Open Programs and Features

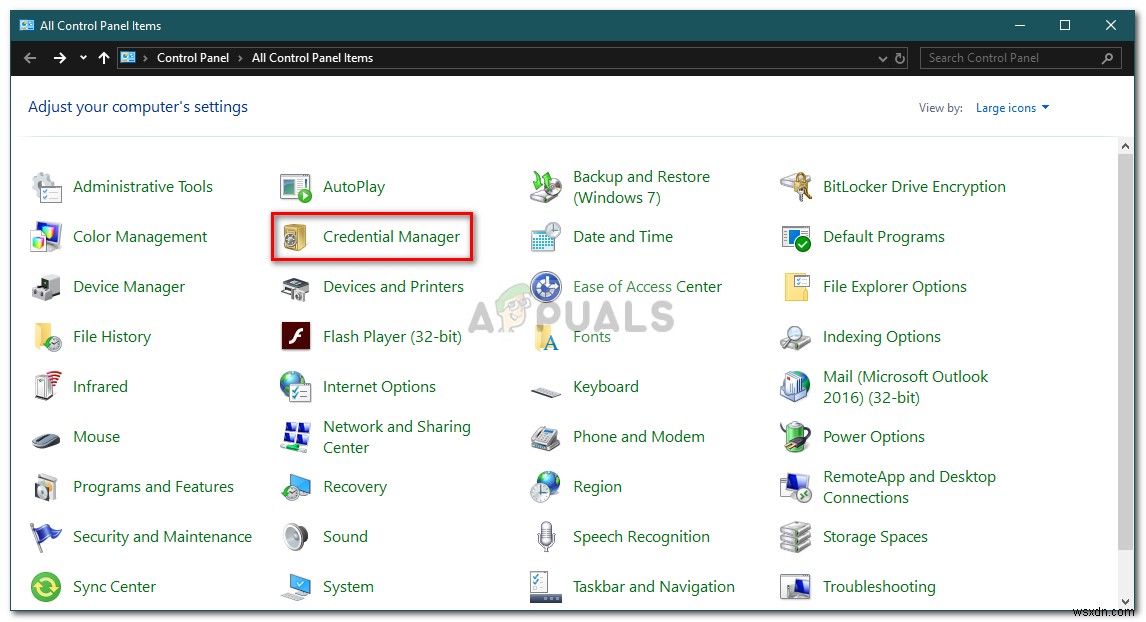(x=154, y=487)
